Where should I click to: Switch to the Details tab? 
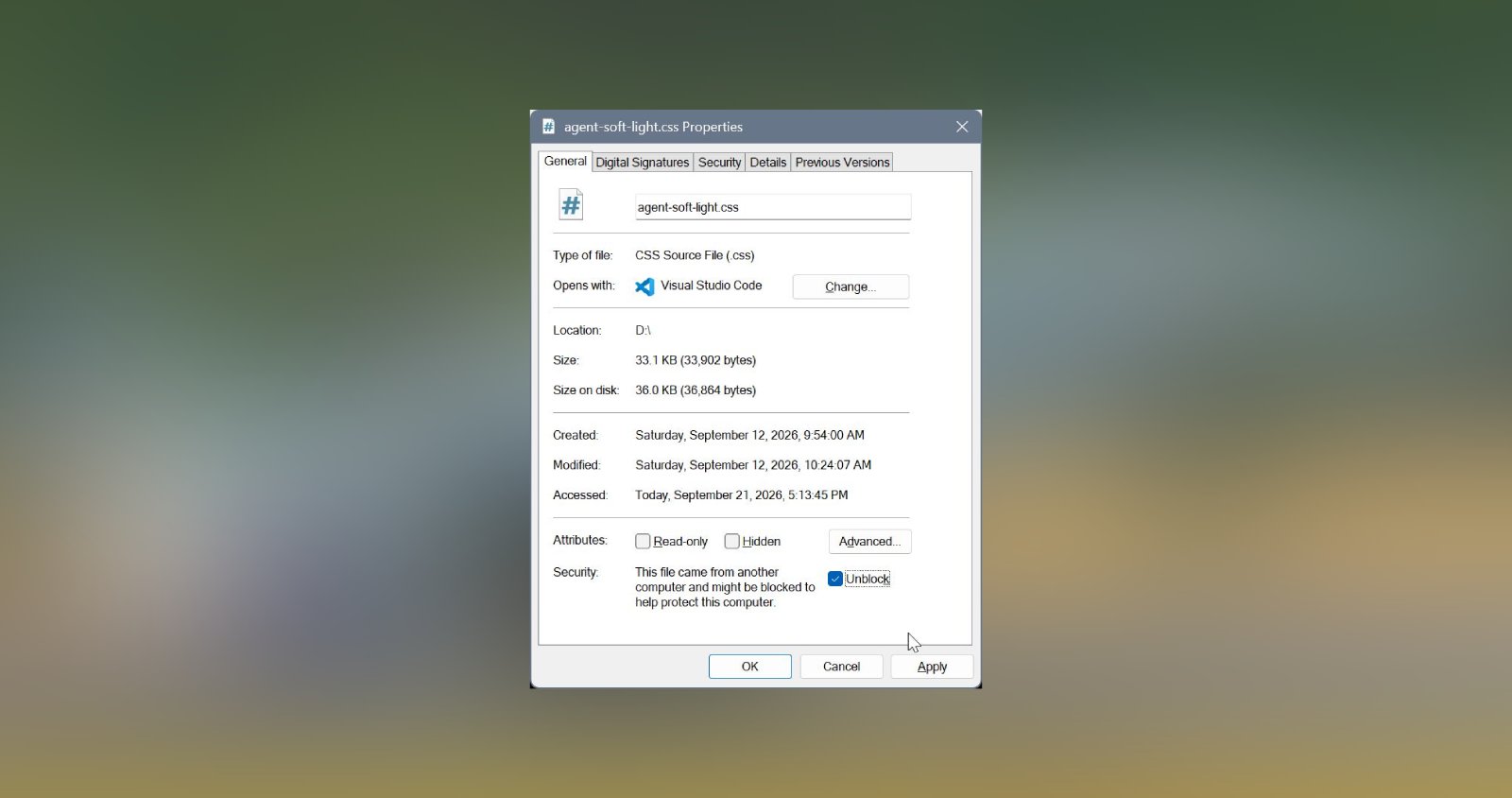click(768, 163)
